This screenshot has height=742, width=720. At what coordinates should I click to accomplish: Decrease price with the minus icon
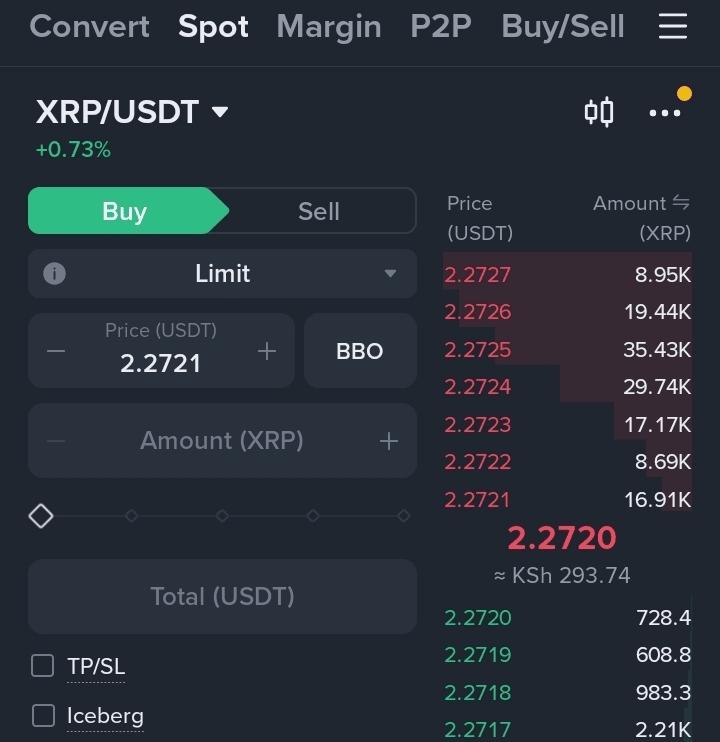[56, 351]
